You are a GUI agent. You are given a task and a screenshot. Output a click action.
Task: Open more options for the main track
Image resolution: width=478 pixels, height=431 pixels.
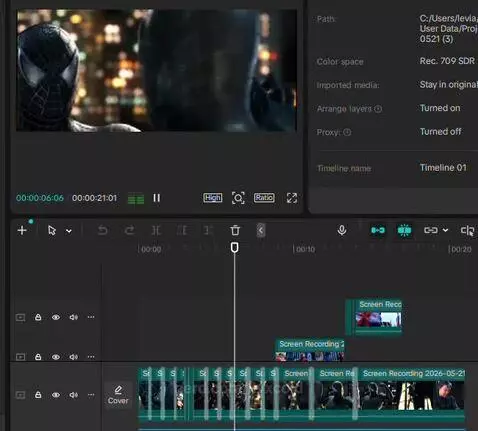[91, 395]
